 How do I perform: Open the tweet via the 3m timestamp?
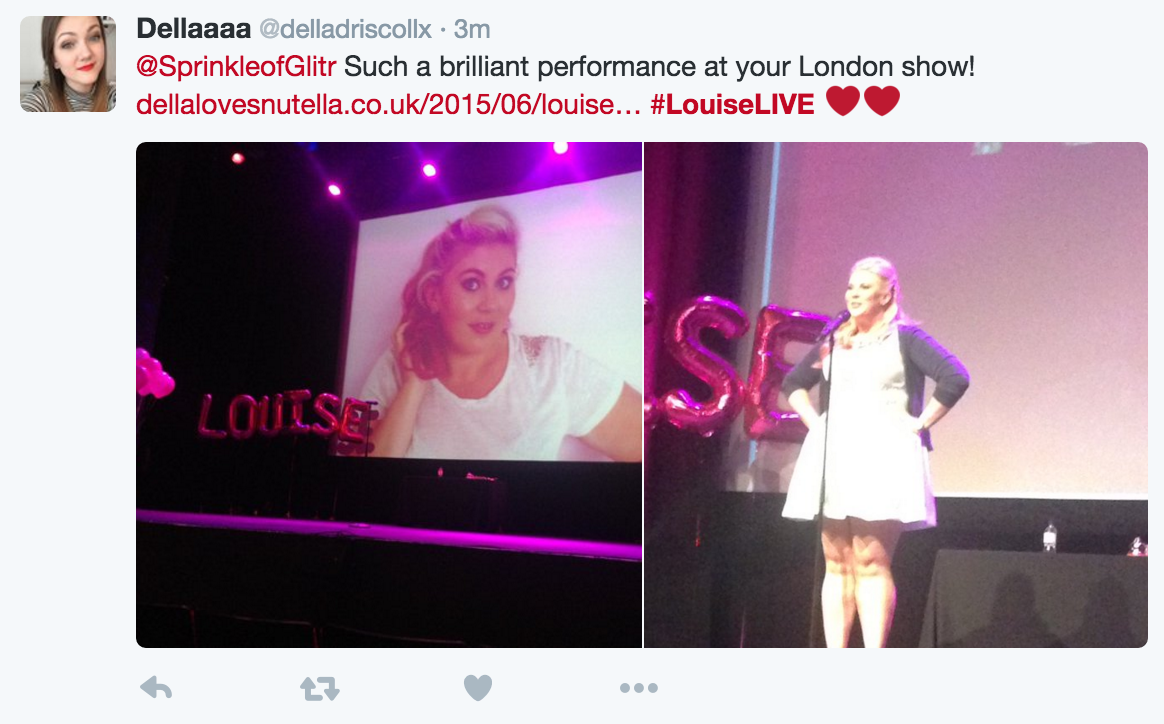point(471,30)
